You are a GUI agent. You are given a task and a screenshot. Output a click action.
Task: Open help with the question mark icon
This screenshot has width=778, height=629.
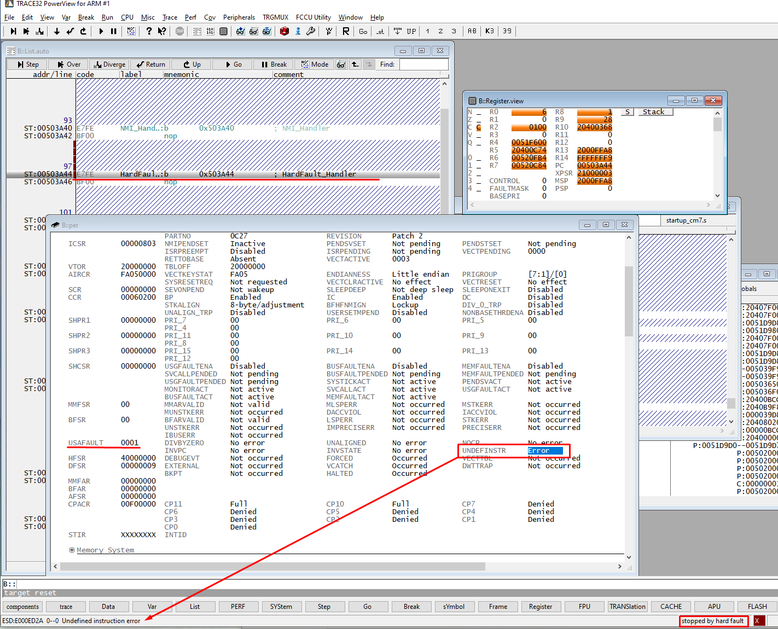pyautogui.click(x=148, y=31)
